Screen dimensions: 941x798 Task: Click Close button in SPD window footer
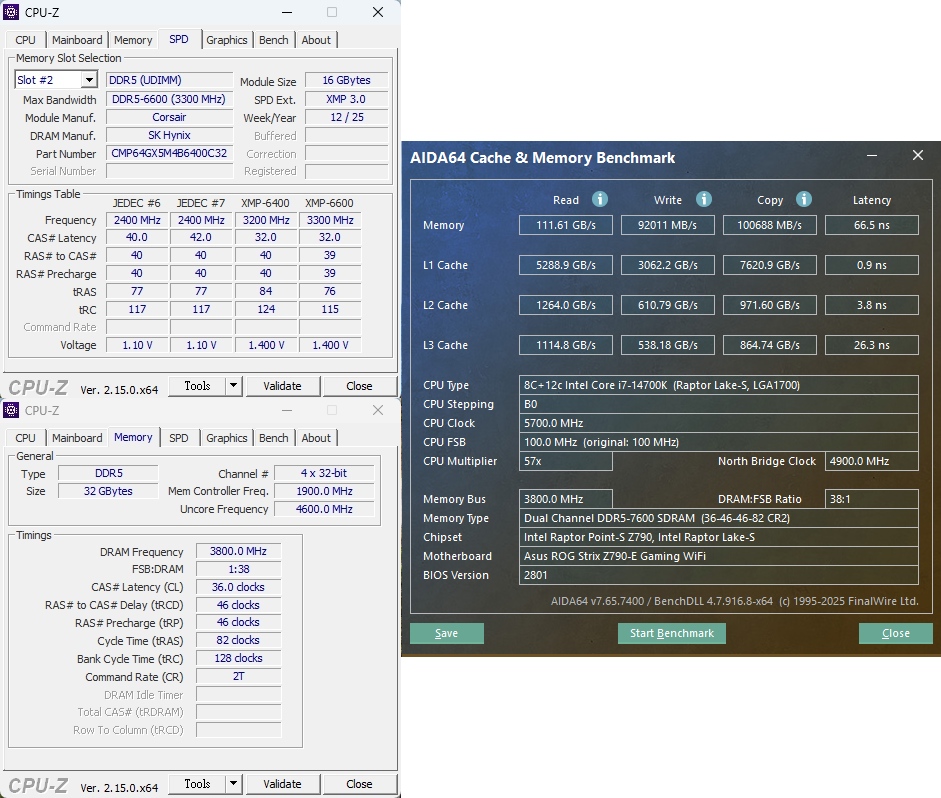pos(359,386)
